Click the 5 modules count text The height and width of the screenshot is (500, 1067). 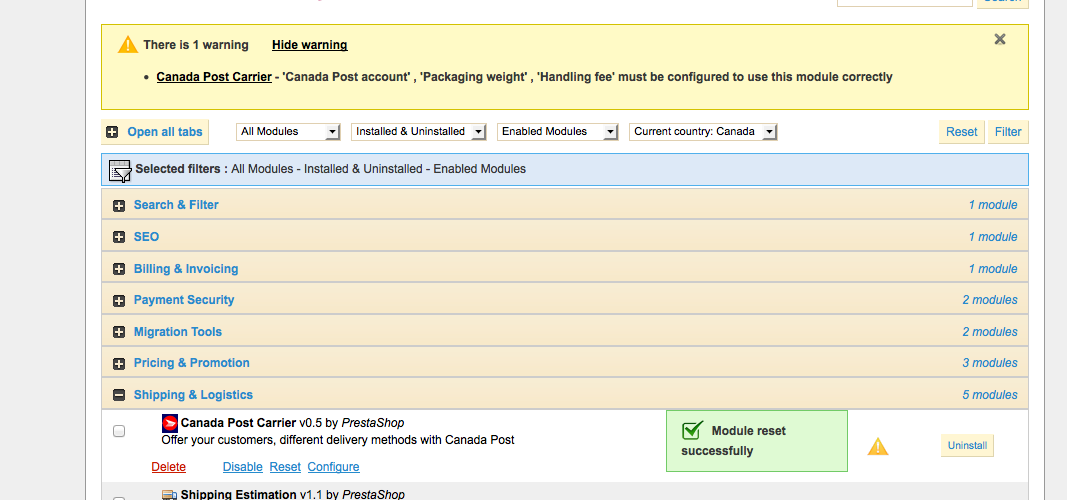[990, 395]
